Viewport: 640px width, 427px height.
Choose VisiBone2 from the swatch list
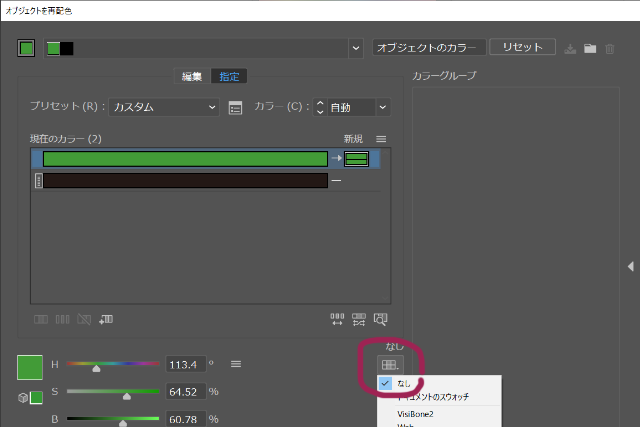click(416, 413)
